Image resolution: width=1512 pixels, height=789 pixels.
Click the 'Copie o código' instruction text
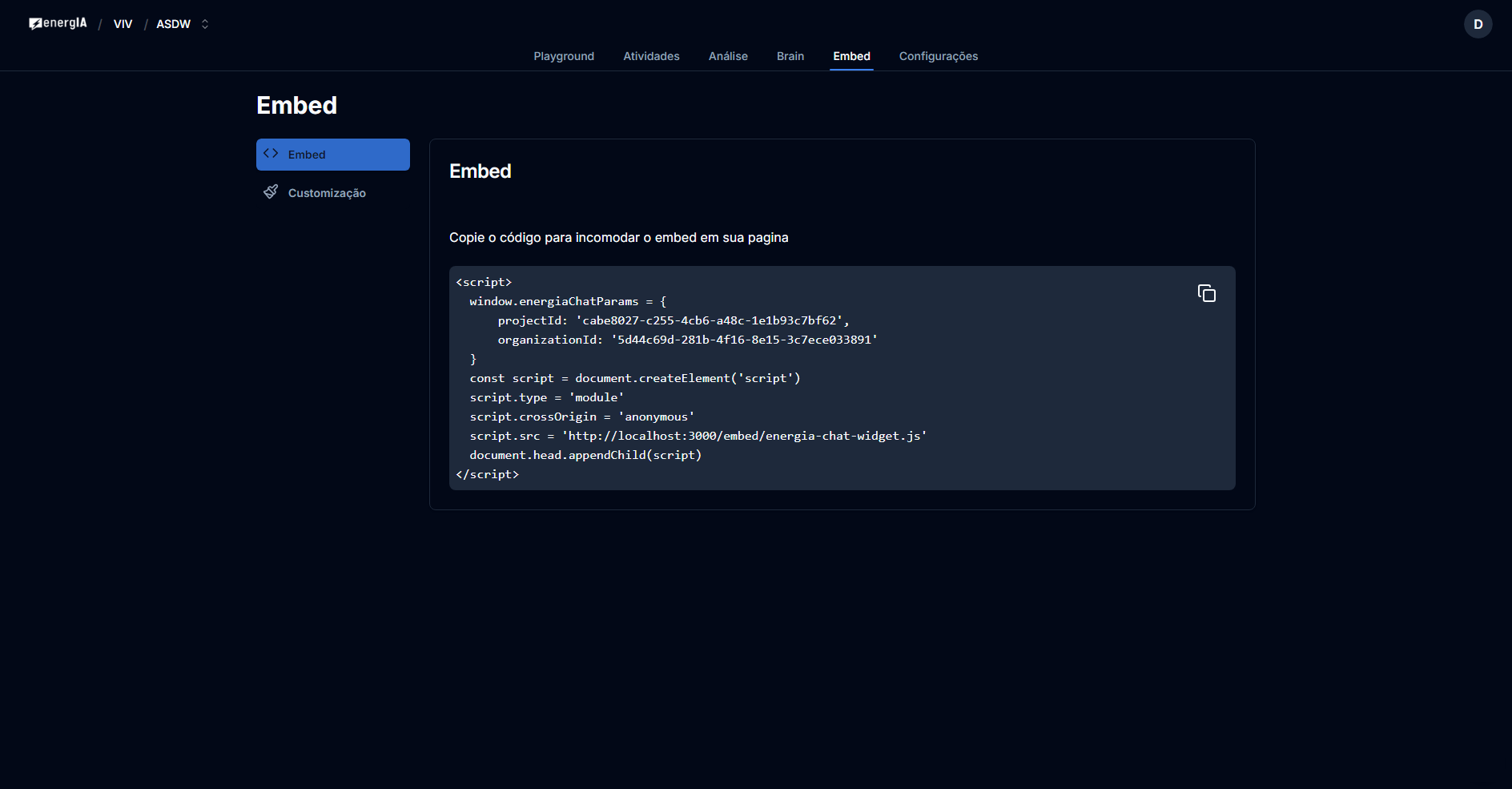619,238
